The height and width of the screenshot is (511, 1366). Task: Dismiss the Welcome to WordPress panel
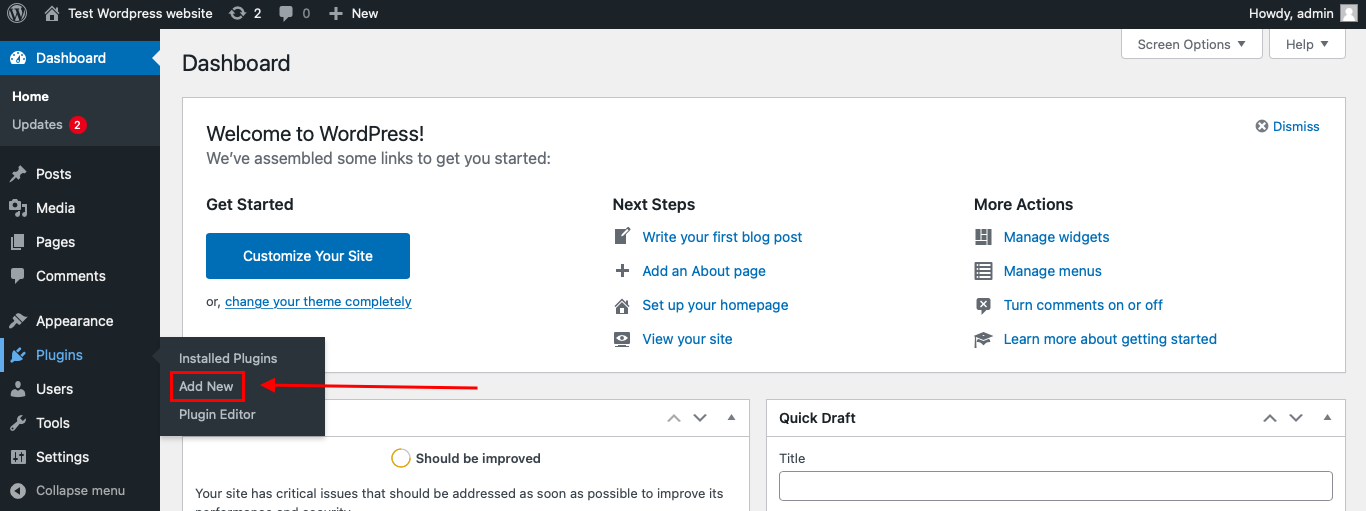pyautogui.click(x=1288, y=127)
